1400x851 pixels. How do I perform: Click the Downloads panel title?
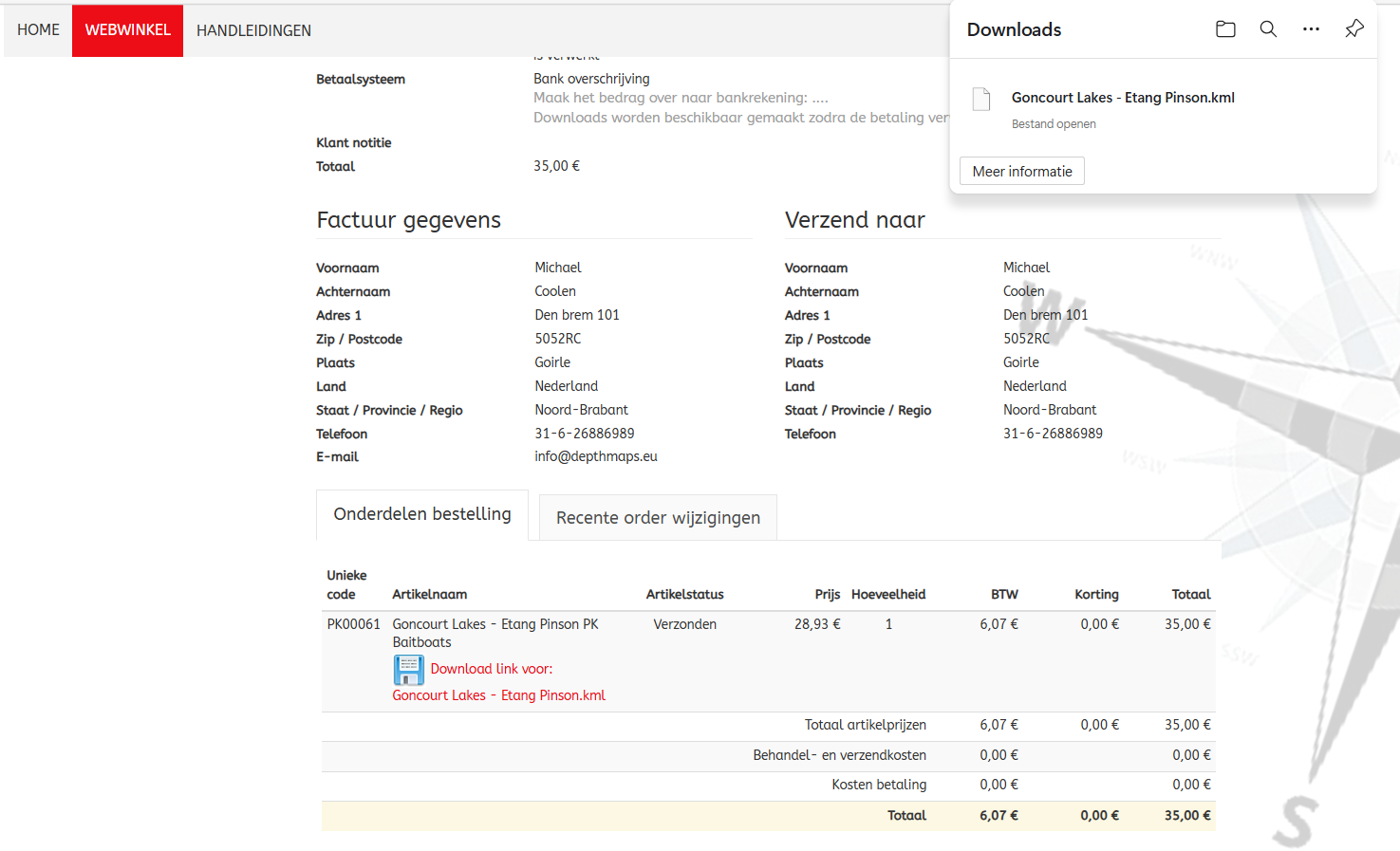(1014, 29)
